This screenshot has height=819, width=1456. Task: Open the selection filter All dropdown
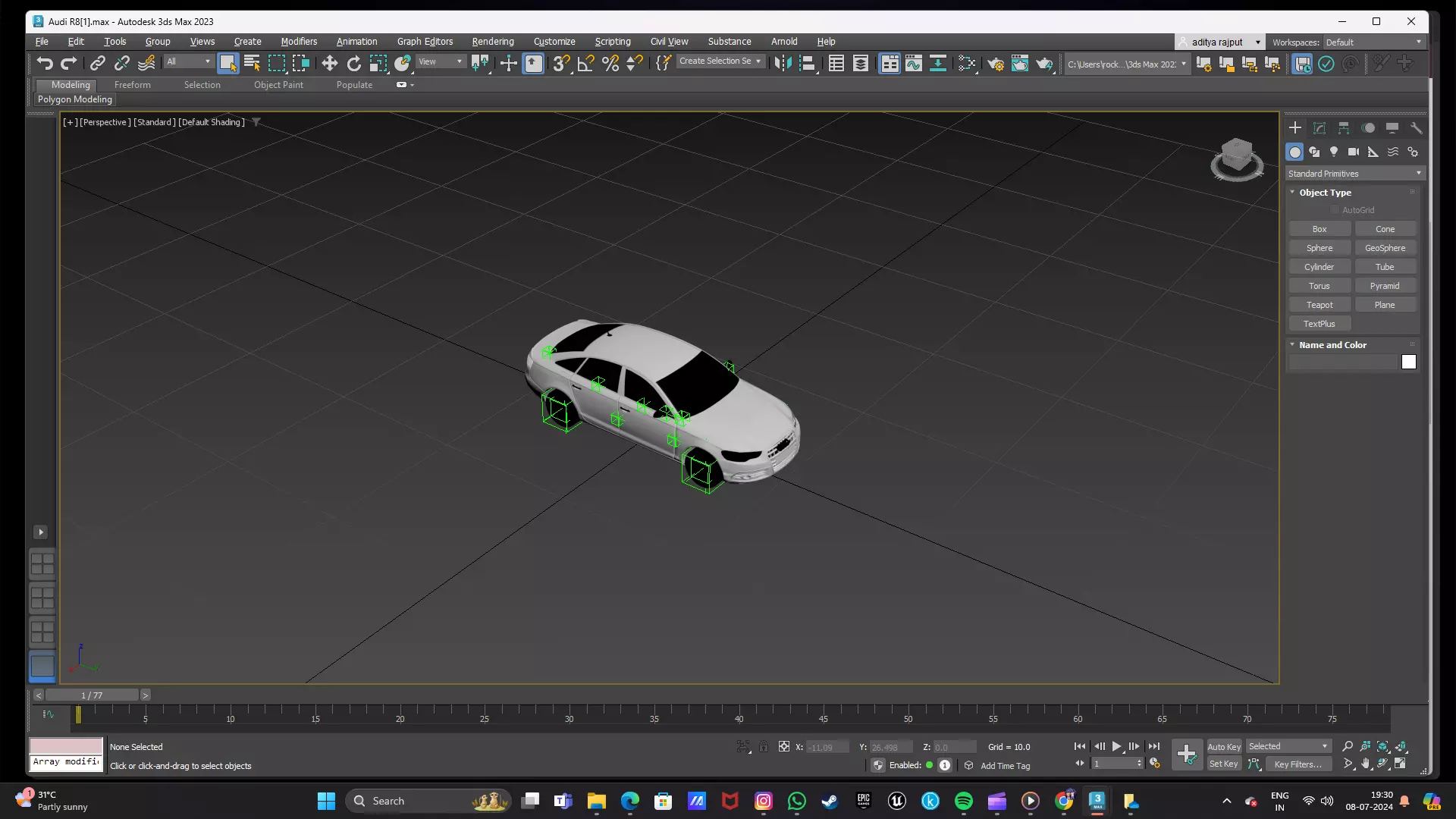pos(188,62)
